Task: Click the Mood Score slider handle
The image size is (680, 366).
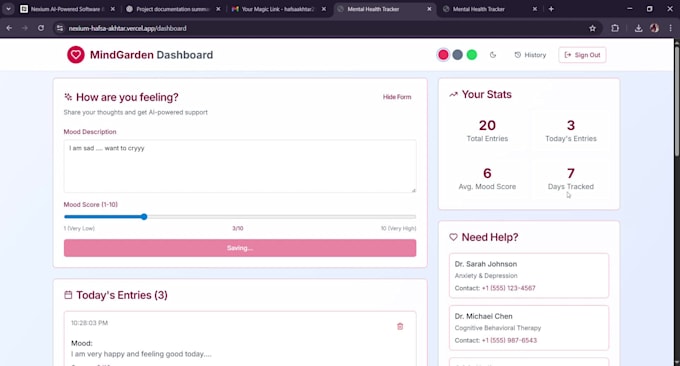Action: point(144,216)
